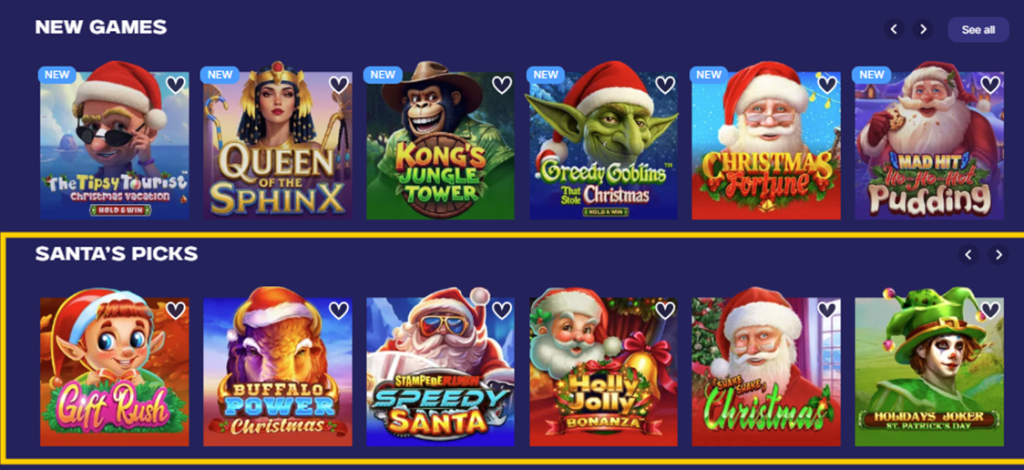Click heart icon on Holly Jolly Bonanza tile

point(665,310)
